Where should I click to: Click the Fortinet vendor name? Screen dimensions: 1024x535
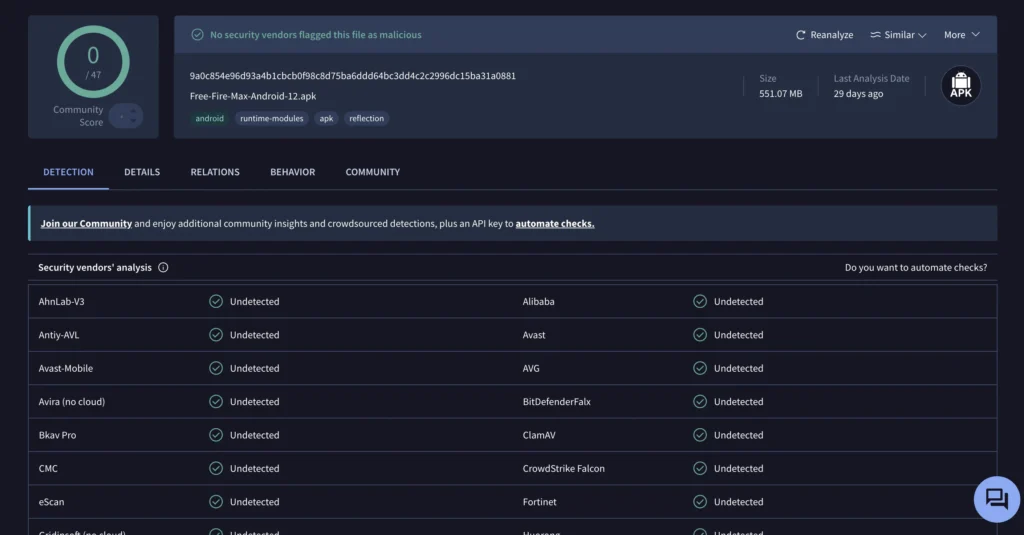coord(539,502)
